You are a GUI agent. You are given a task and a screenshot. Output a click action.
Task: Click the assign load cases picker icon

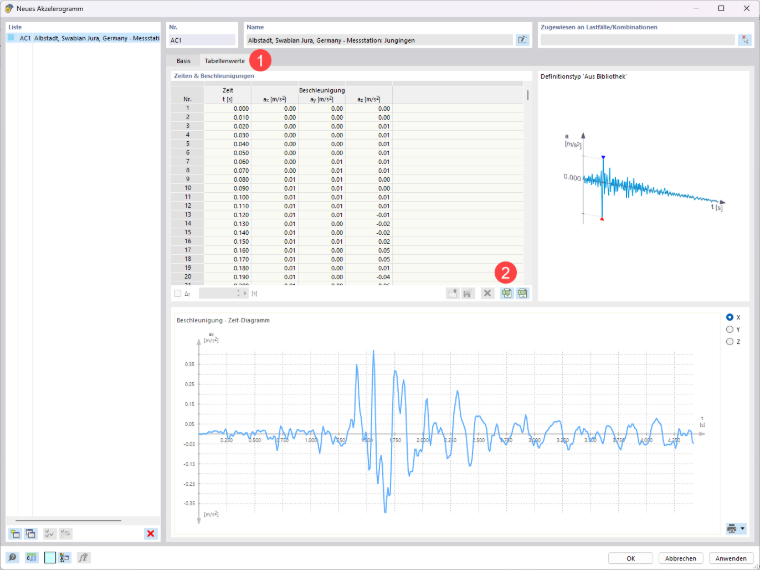click(x=744, y=40)
